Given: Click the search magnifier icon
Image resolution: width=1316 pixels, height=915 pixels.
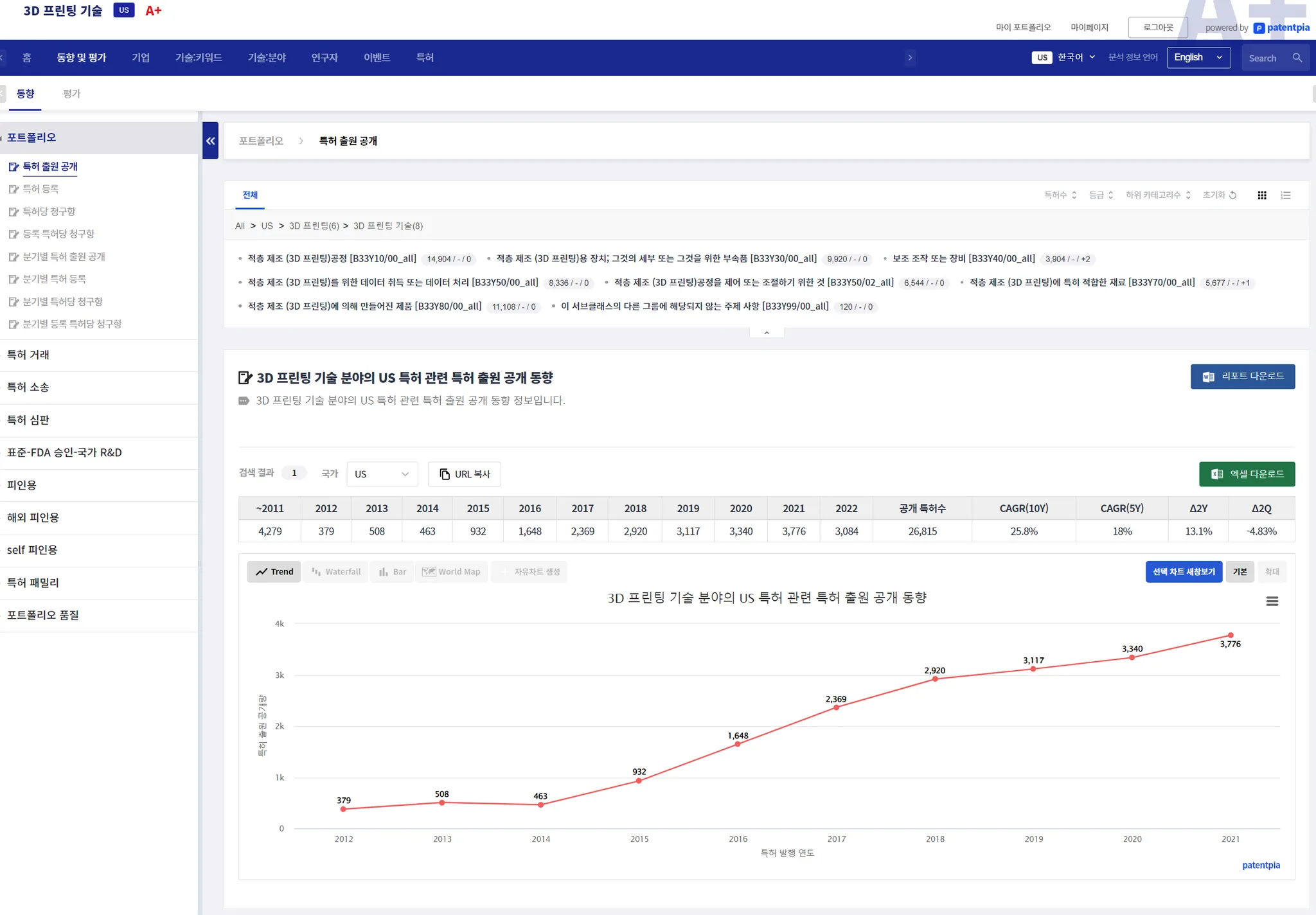Looking at the screenshot, I should click(1297, 58).
